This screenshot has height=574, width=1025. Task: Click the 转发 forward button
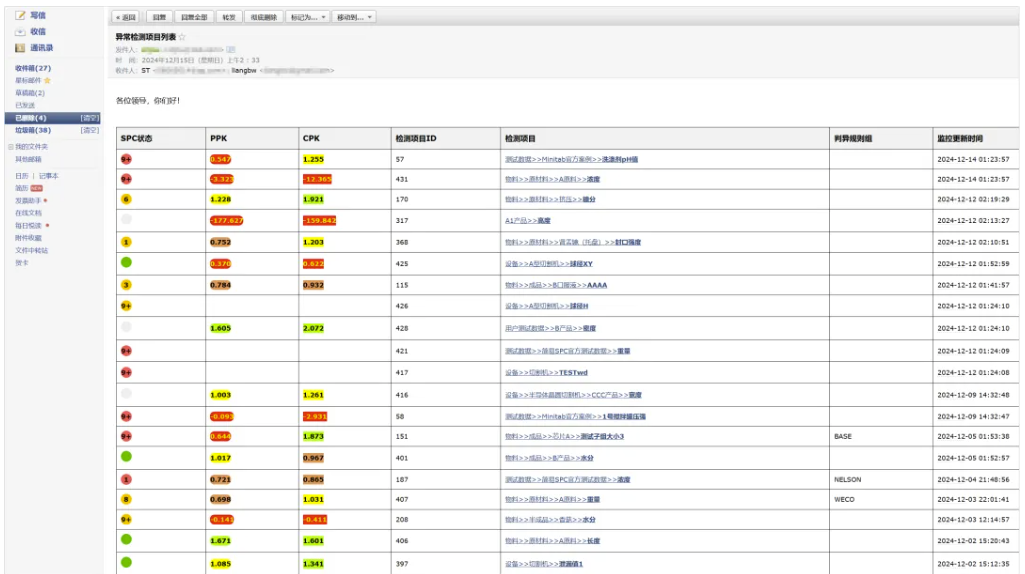click(x=229, y=17)
